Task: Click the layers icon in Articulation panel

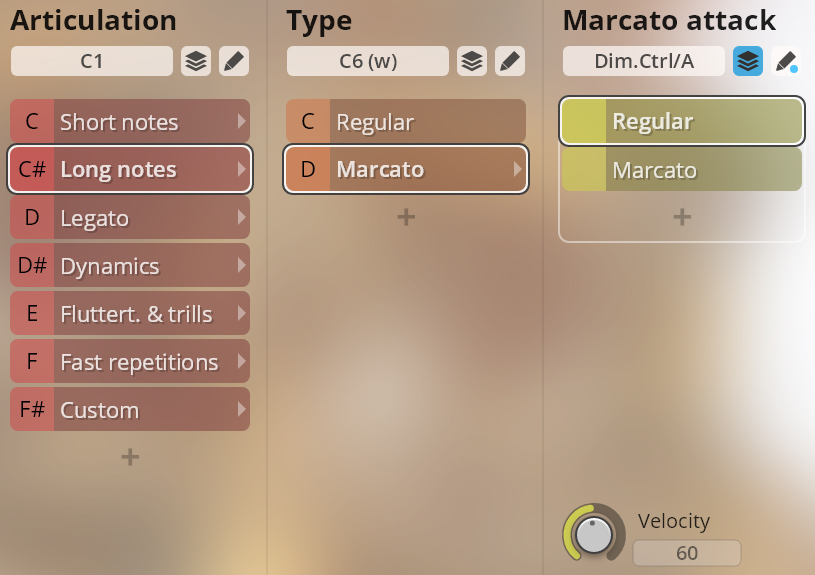Action: tap(196, 61)
